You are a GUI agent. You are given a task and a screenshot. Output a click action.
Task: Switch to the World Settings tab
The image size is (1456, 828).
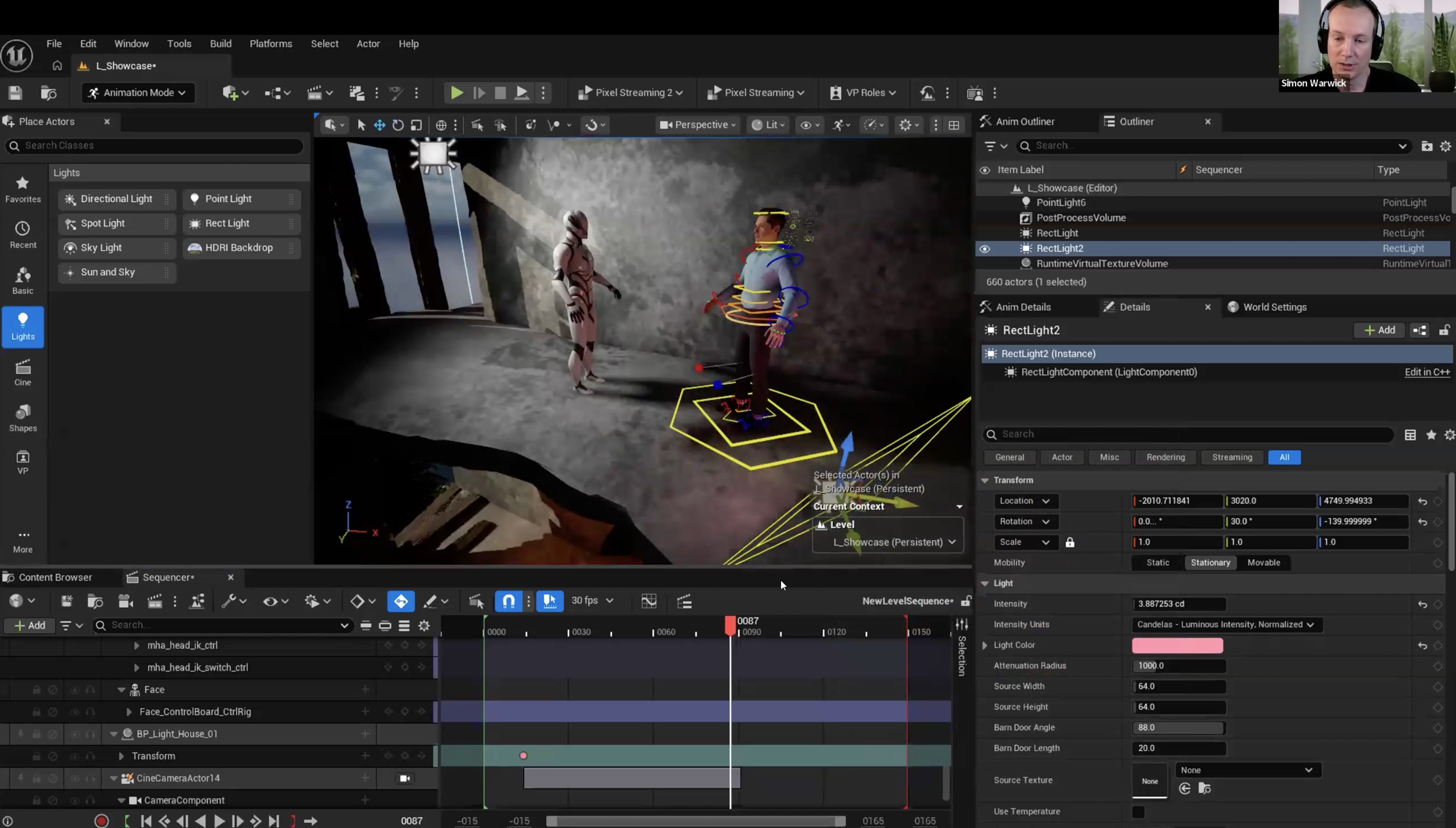pyautogui.click(x=1274, y=307)
